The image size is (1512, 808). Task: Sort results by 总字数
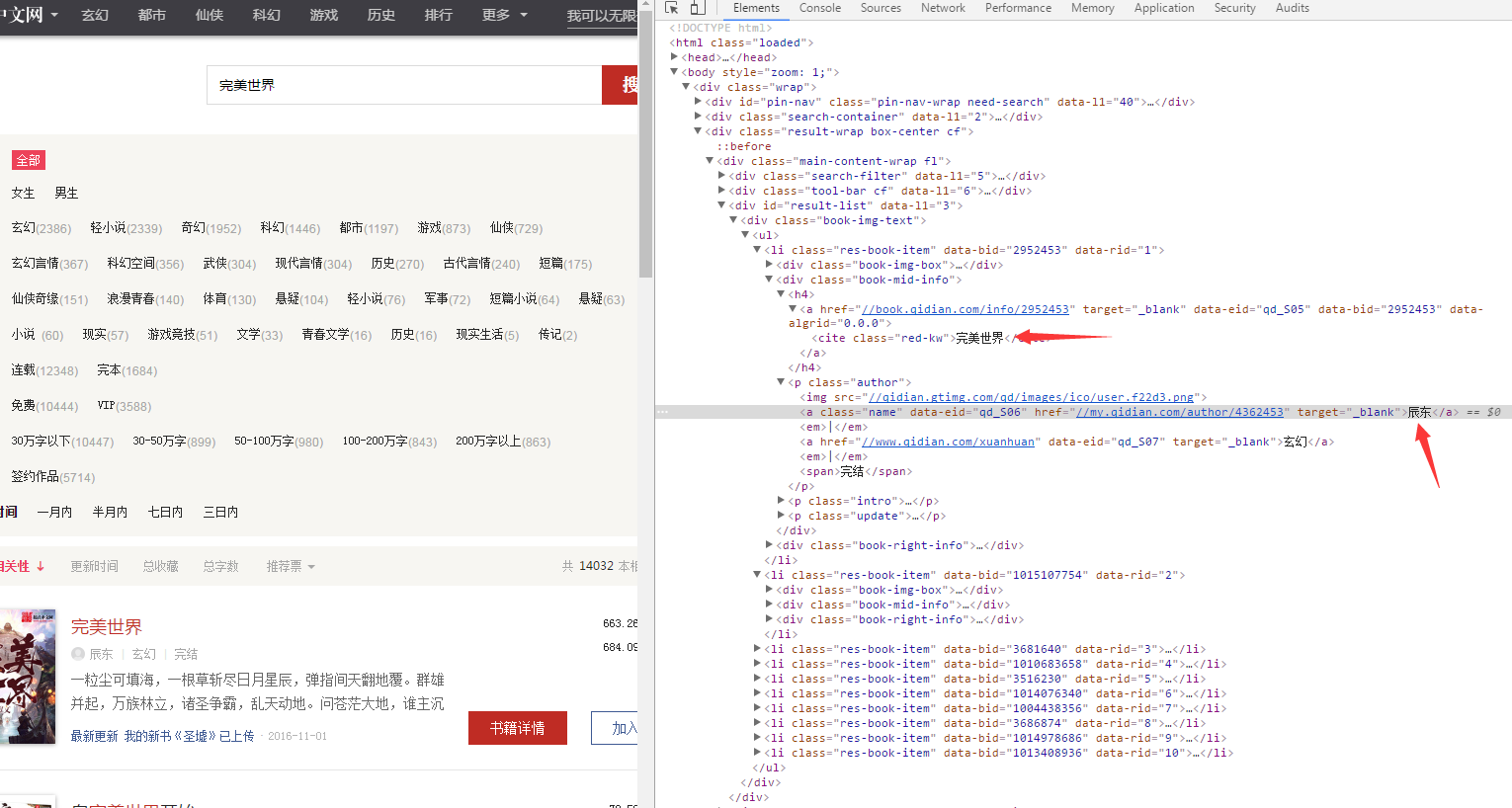tap(221, 566)
